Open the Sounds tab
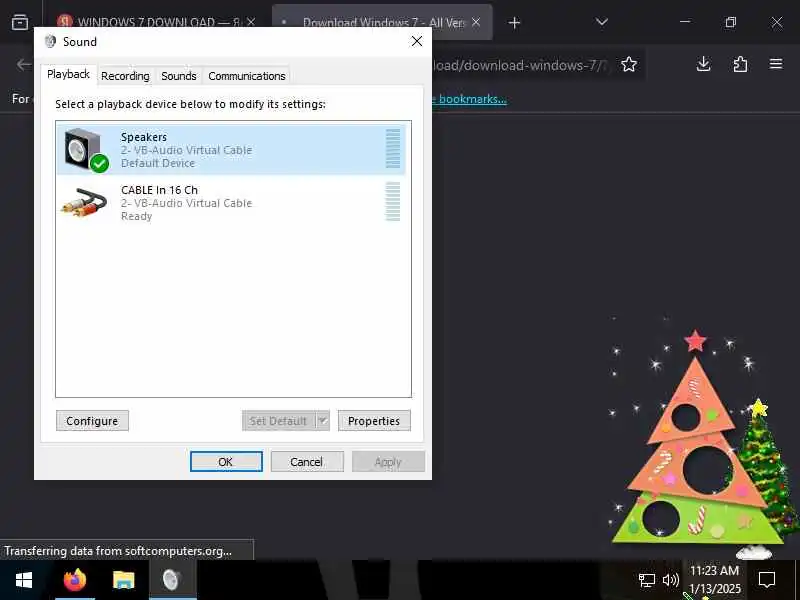800x600 pixels. [179, 76]
